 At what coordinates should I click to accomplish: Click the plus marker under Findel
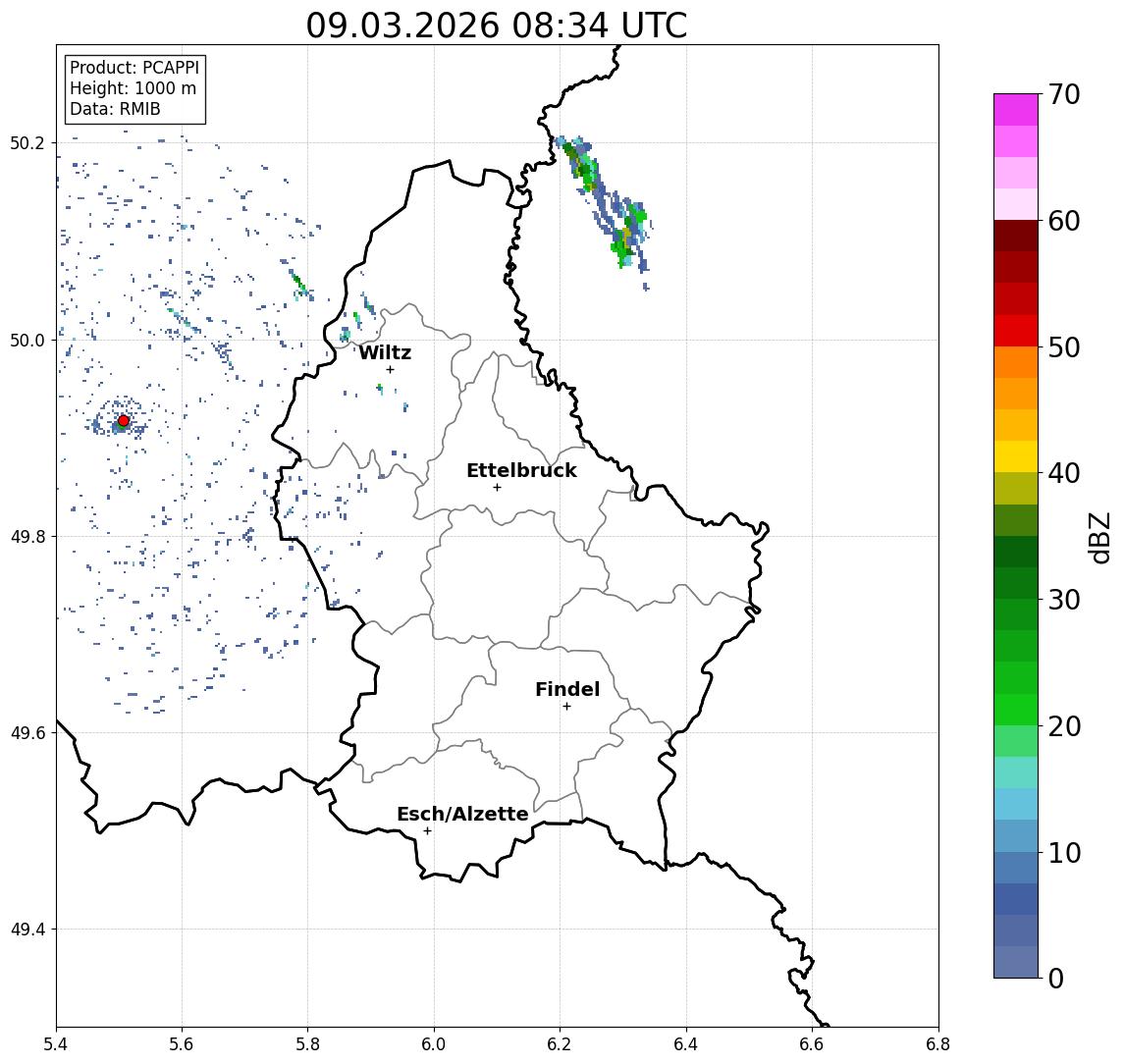click(x=566, y=707)
